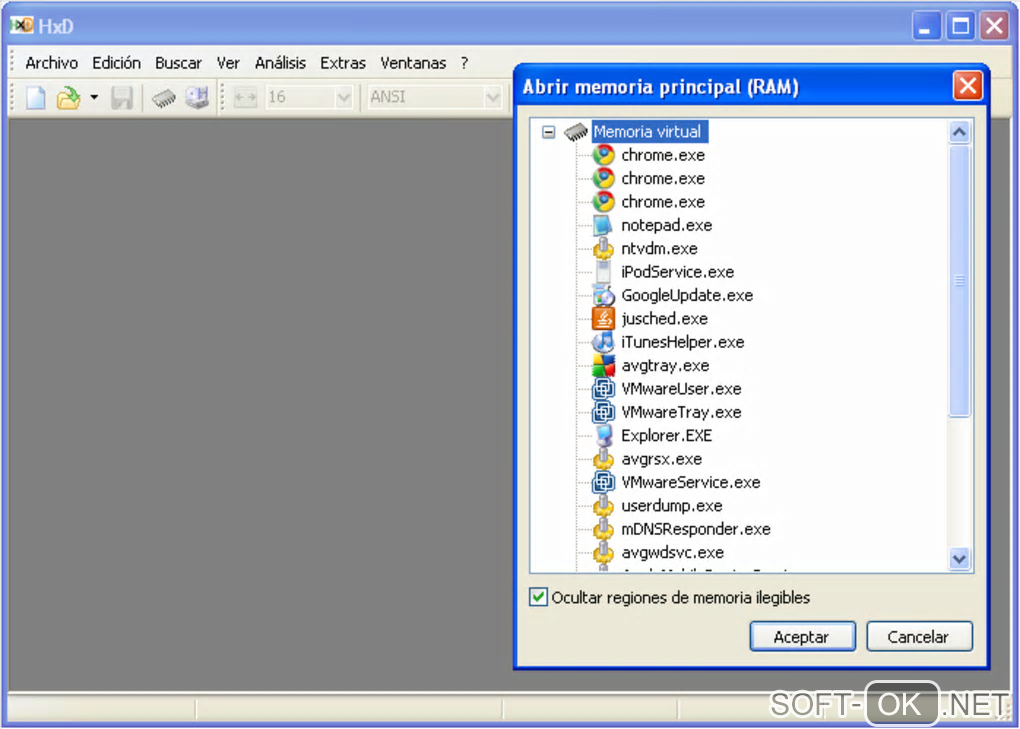The image size is (1020, 729).
Task: Click the process list scroll up arrow
Action: 960,133
